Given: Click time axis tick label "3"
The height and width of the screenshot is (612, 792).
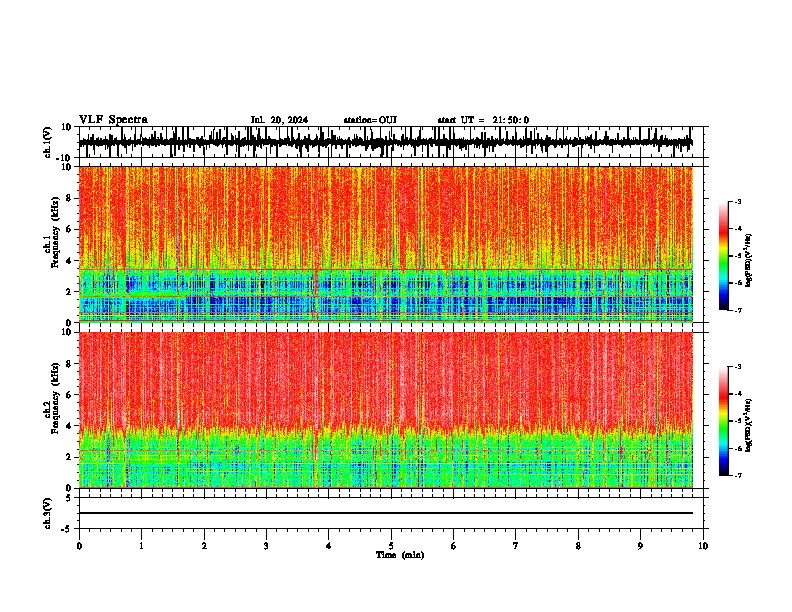Looking at the screenshot, I should tap(266, 545).
